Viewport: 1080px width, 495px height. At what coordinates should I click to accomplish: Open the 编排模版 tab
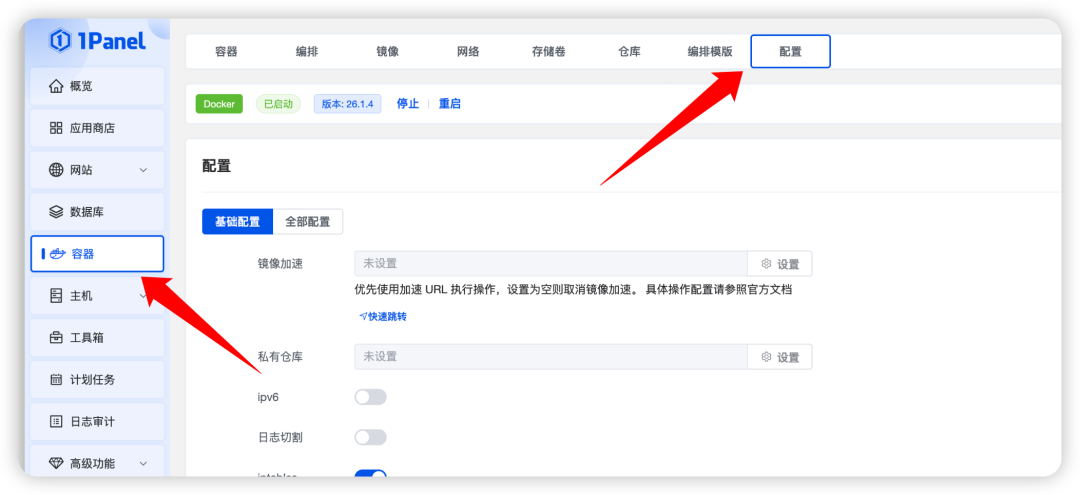click(x=710, y=52)
